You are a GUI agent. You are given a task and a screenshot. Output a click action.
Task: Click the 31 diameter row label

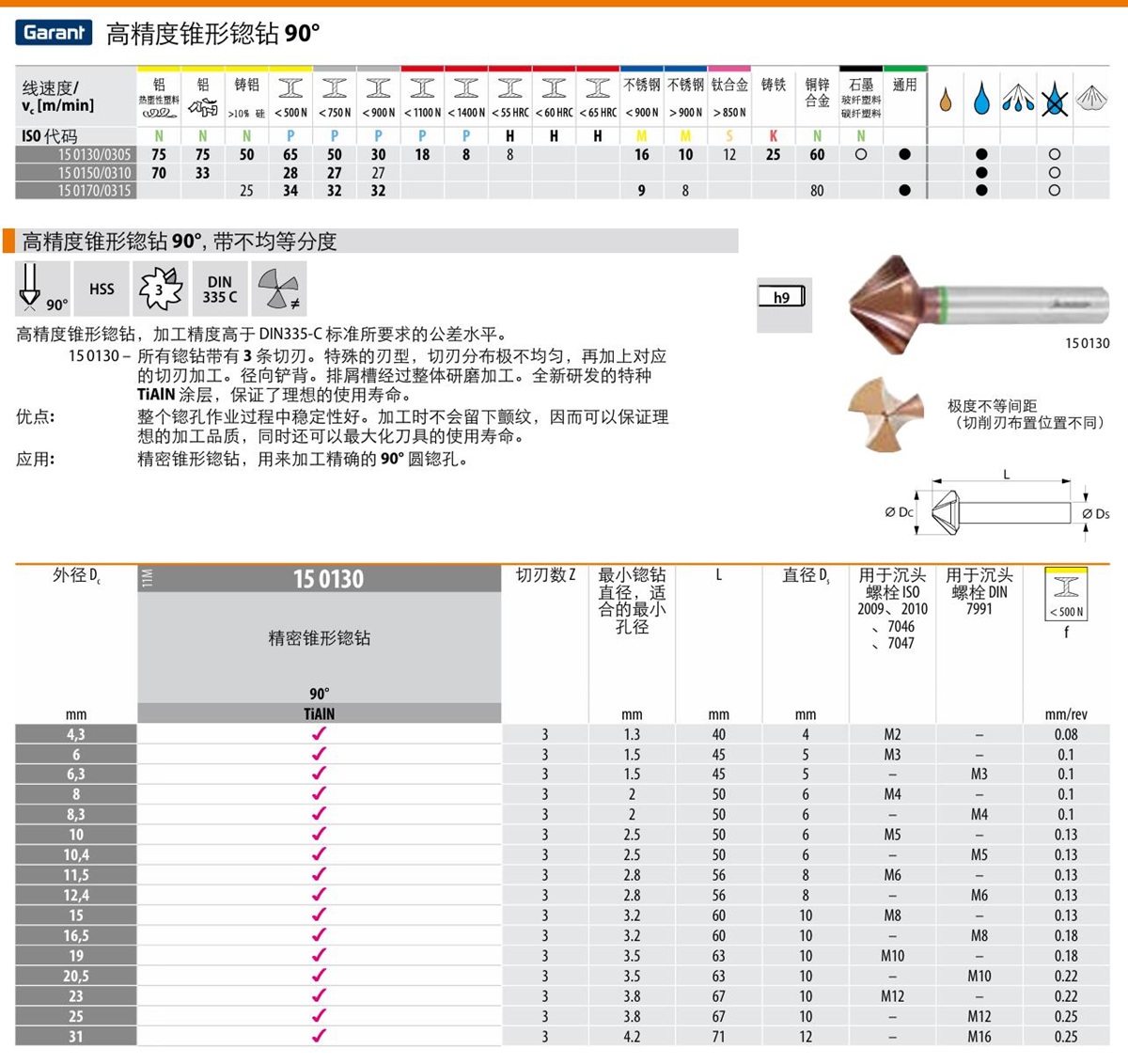pyautogui.click(x=76, y=1037)
